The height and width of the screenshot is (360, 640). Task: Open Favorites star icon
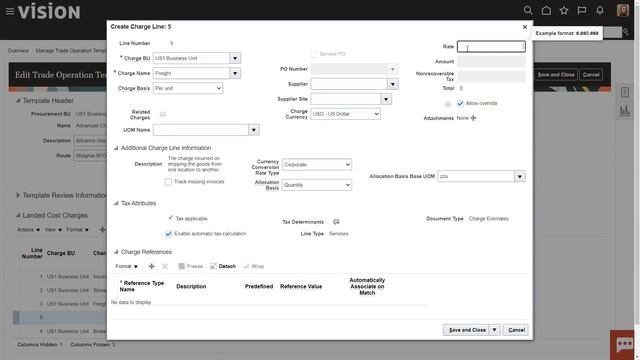coord(564,11)
